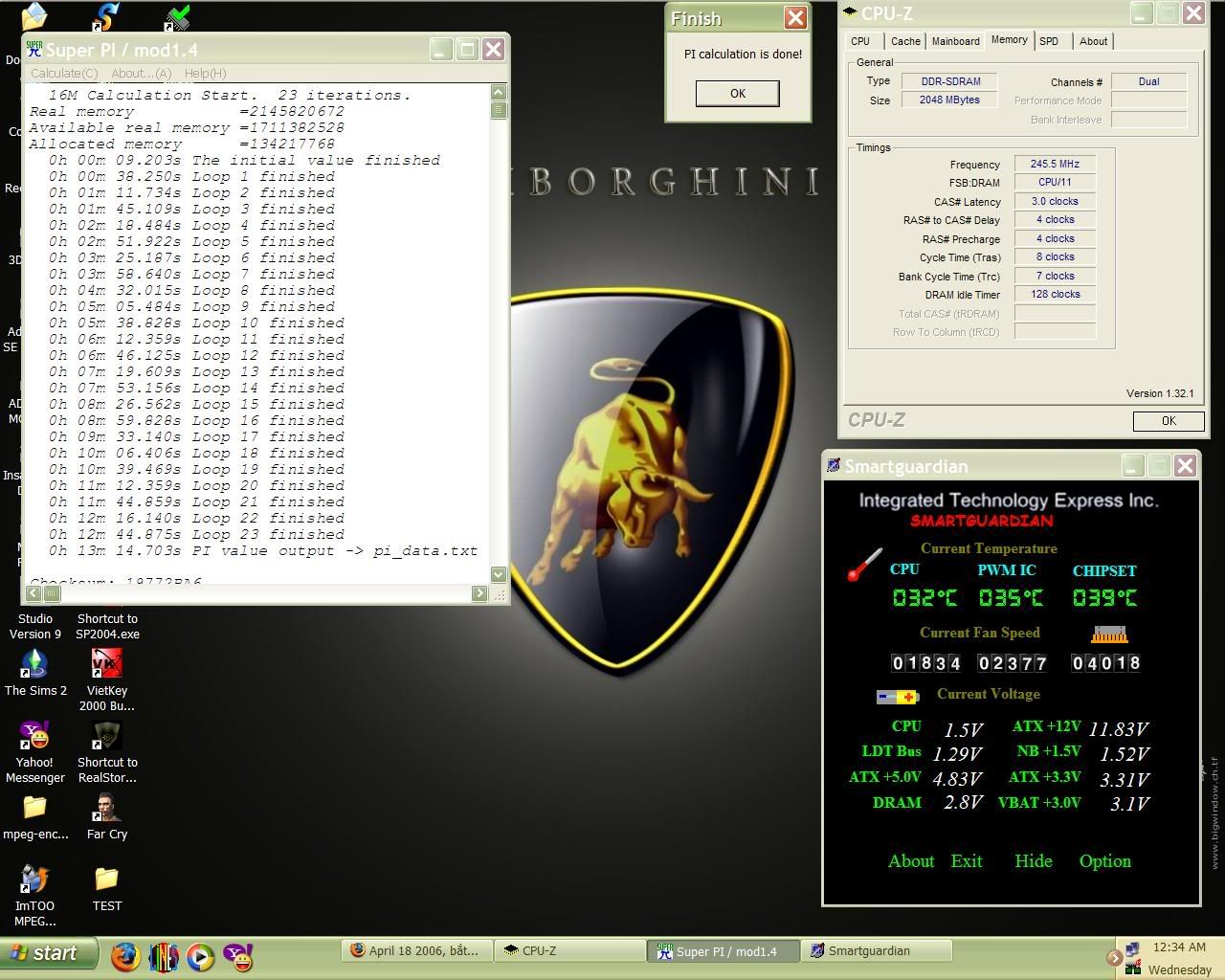
Task: Click the orange chipset fan icon
Action: coord(1109,634)
